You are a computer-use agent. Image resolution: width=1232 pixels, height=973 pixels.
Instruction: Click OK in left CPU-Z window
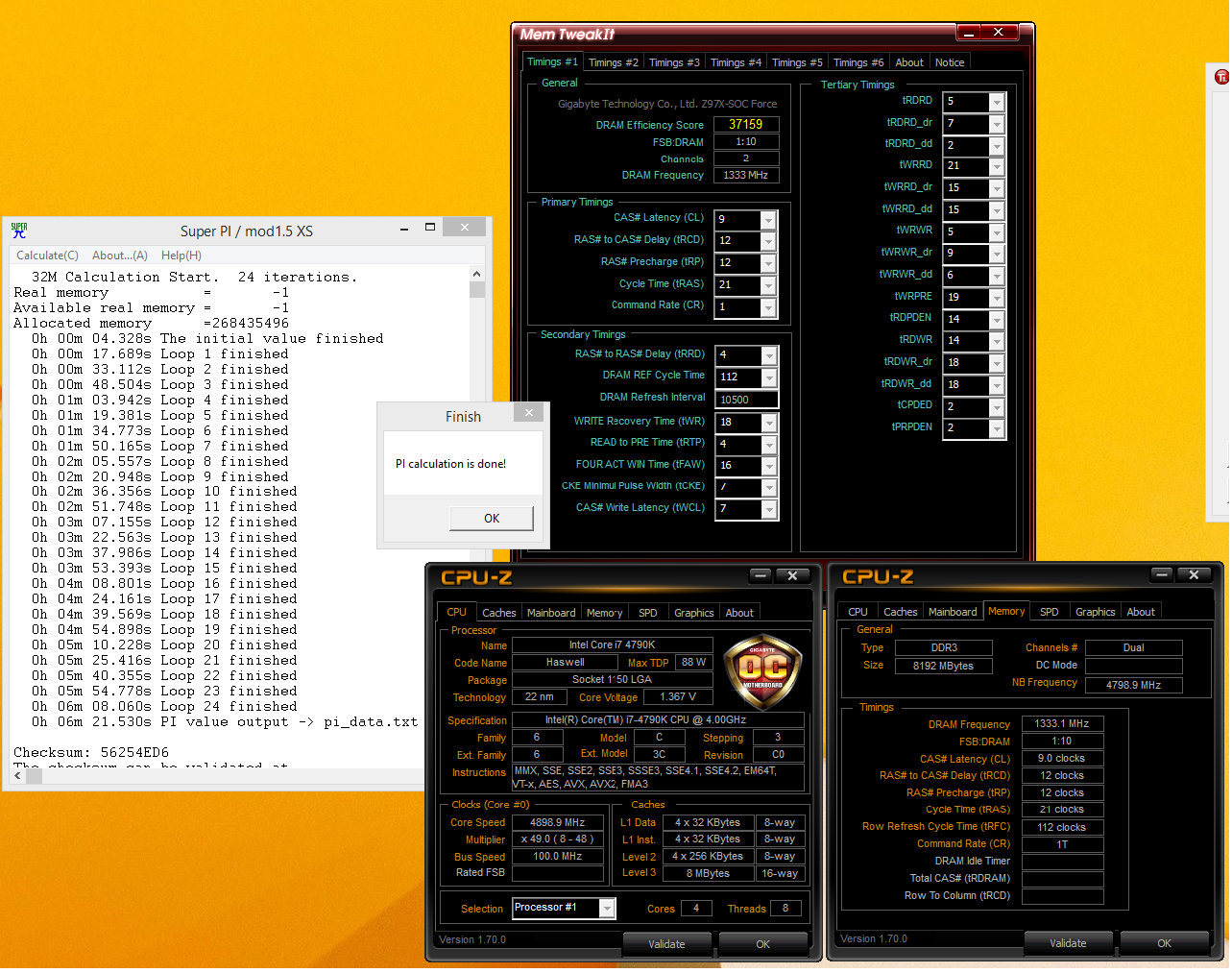pos(762,944)
